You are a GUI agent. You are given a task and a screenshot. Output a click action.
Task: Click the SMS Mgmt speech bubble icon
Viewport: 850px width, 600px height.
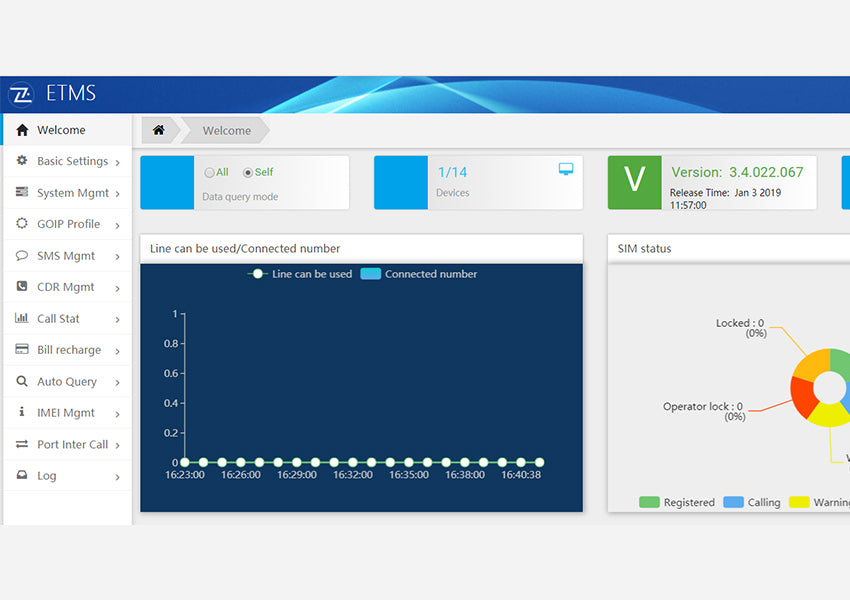click(x=22, y=255)
